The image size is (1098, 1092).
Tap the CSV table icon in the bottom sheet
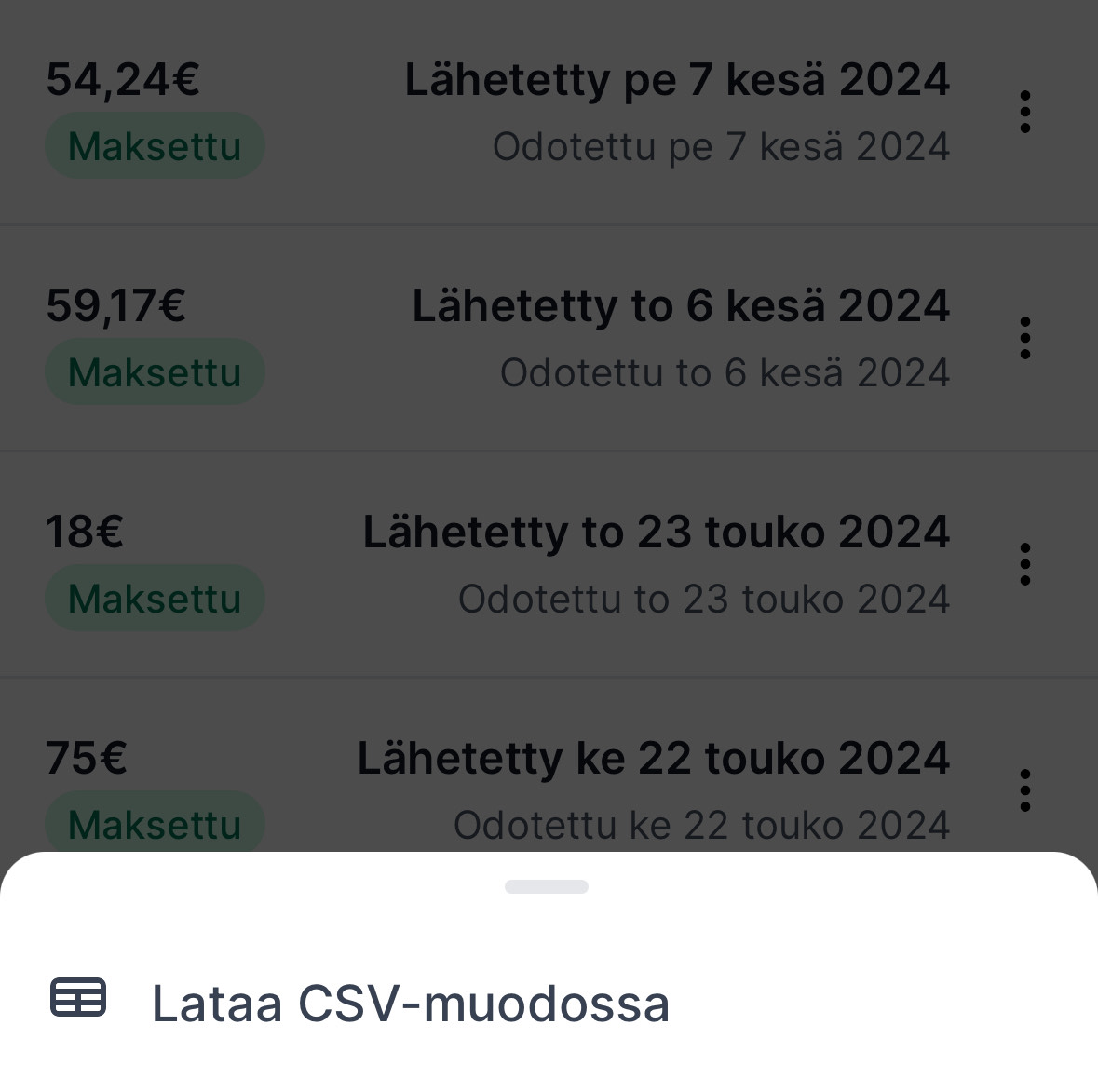[77, 997]
